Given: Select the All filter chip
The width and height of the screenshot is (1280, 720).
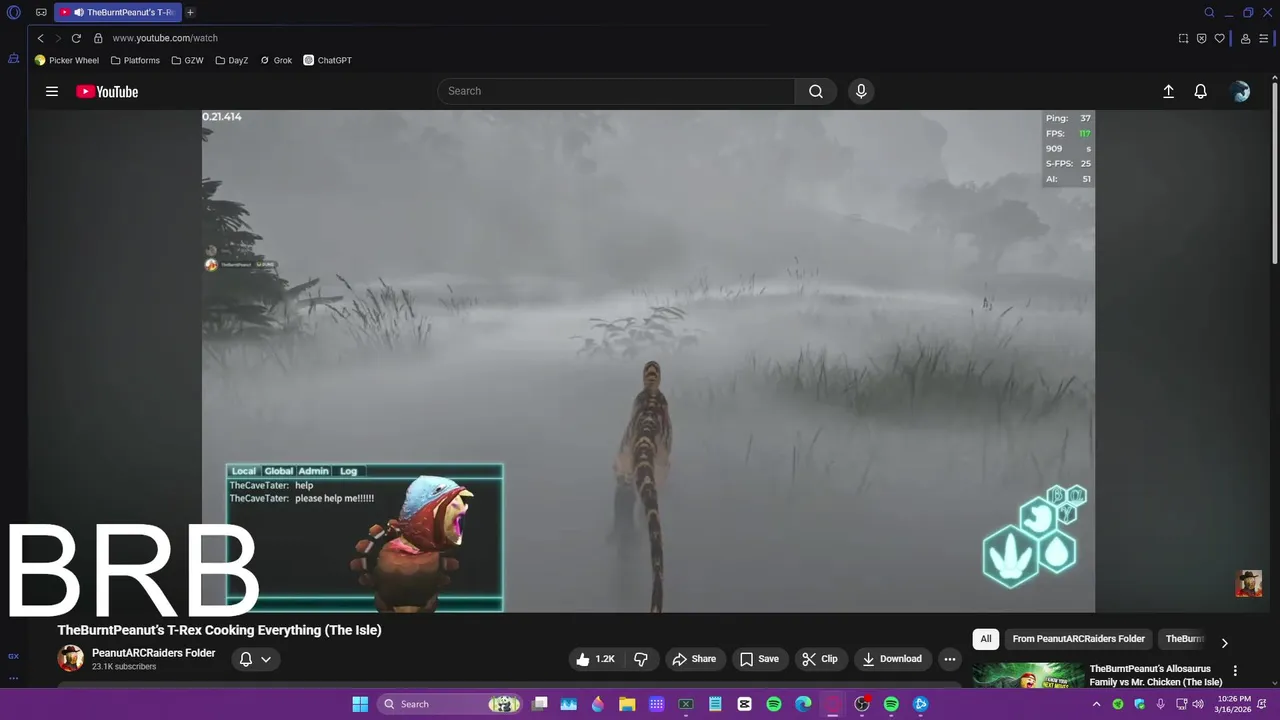Looking at the screenshot, I should pyautogui.click(x=986, y=639).
